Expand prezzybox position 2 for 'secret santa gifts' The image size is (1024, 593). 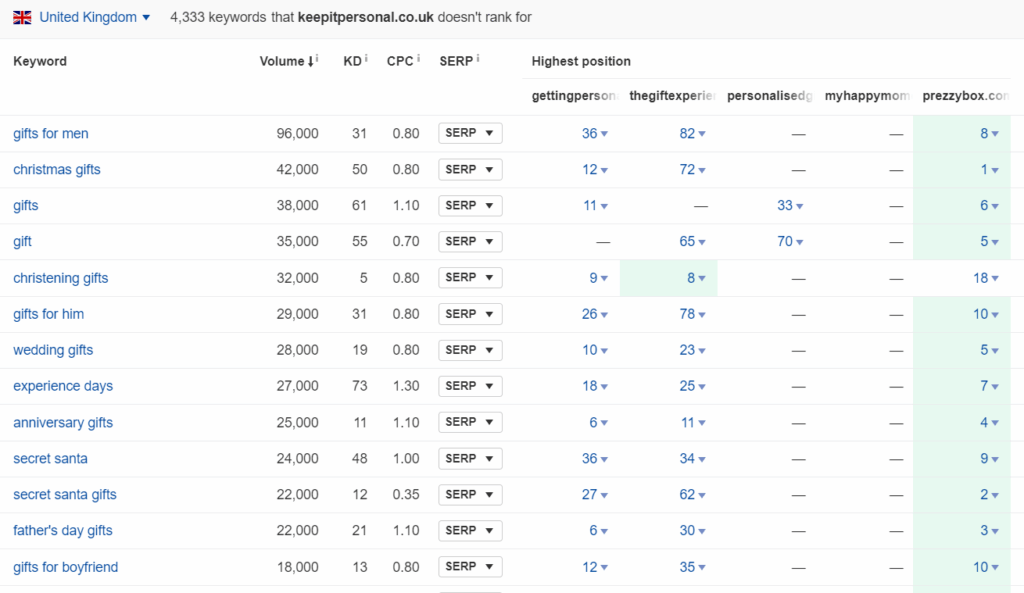point(989,494)
